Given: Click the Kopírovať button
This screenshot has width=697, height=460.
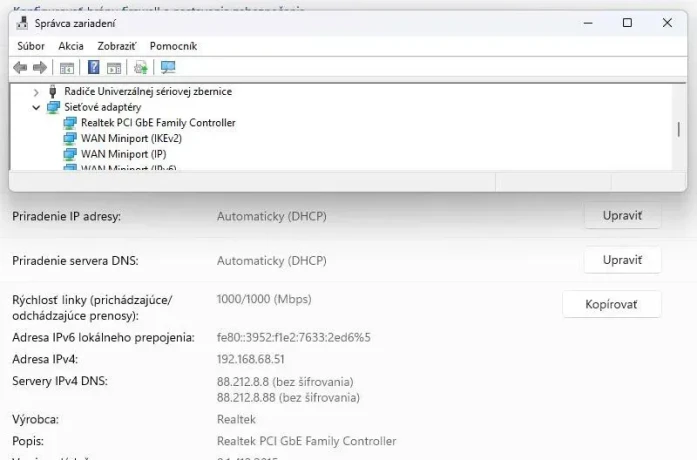Looking at the screenshot, I should pos(612,304).
